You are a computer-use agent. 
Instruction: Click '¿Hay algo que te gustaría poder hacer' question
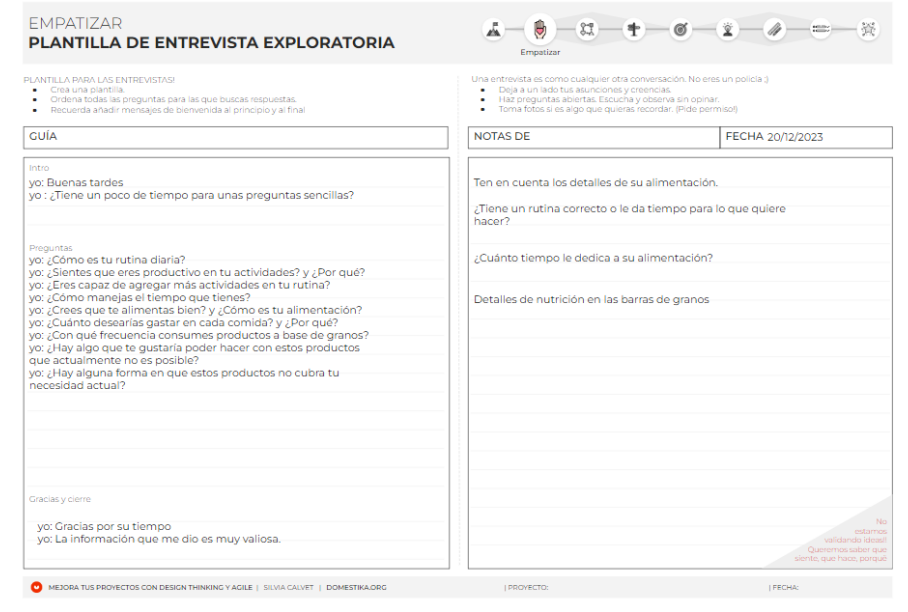(x=194, y=354)
